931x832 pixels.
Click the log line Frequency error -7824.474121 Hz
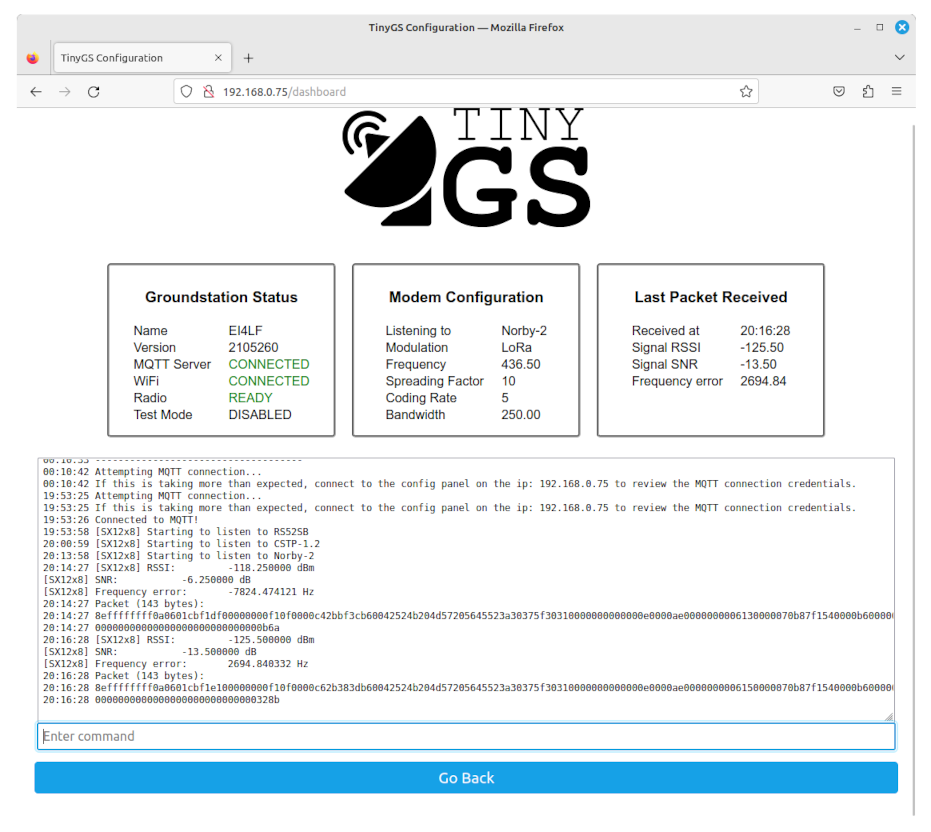(178, 592)
